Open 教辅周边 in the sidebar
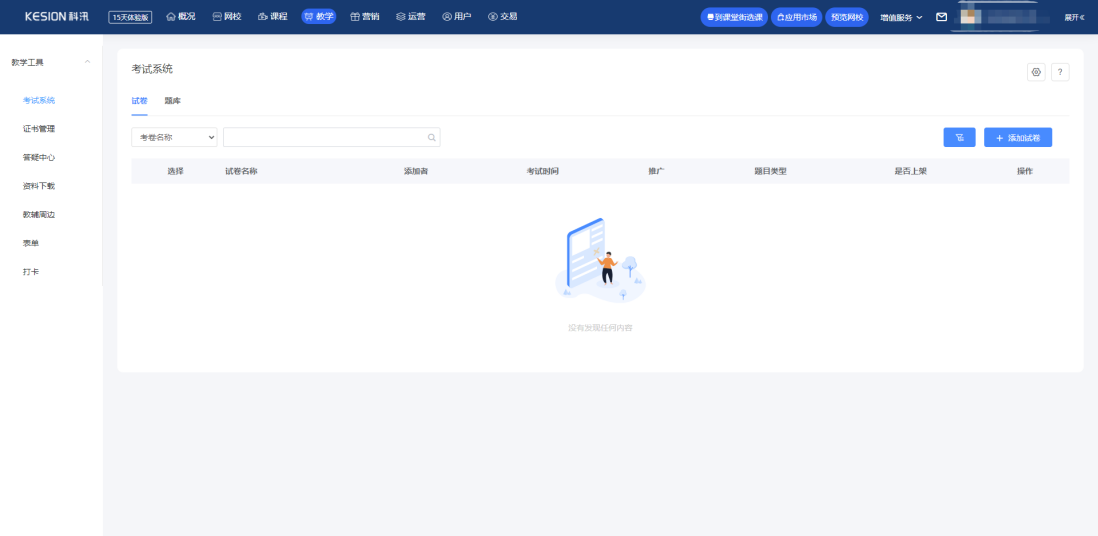Image resolution: width=1098 pixels, height=536 pixels. point(39,214)
